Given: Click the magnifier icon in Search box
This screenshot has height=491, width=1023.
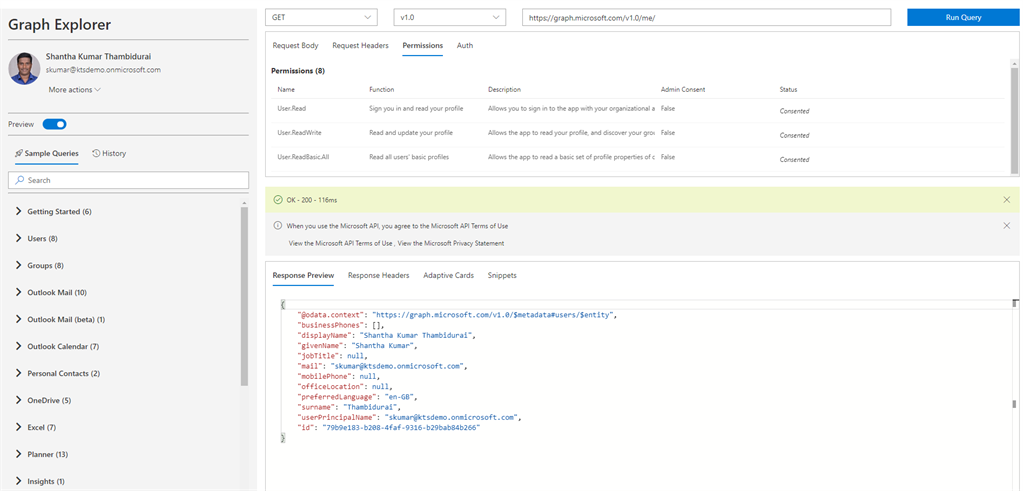Looking at the screenshot, I should click(20, 180).
